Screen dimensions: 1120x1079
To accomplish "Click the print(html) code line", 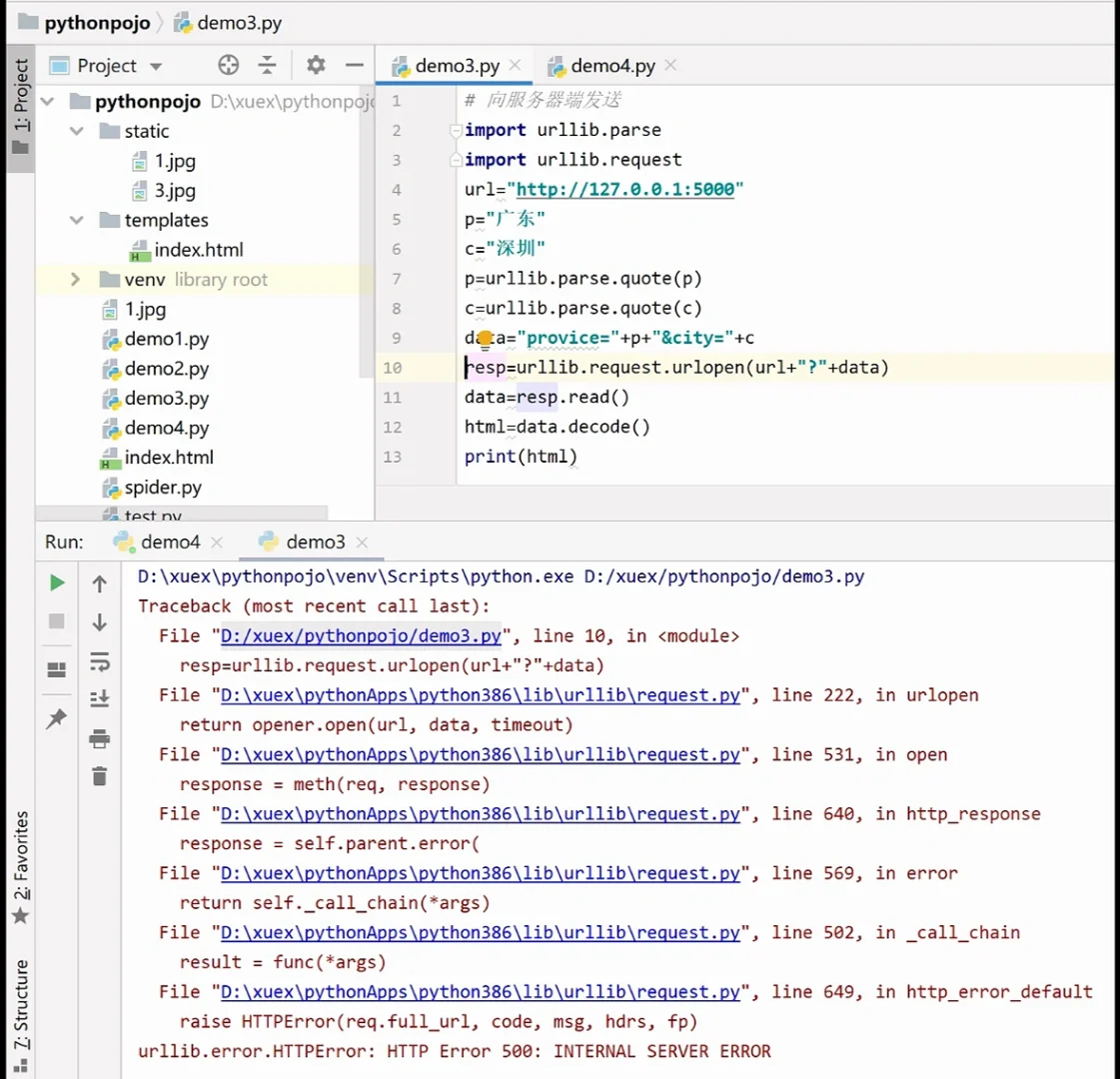I will pos(521,457).
